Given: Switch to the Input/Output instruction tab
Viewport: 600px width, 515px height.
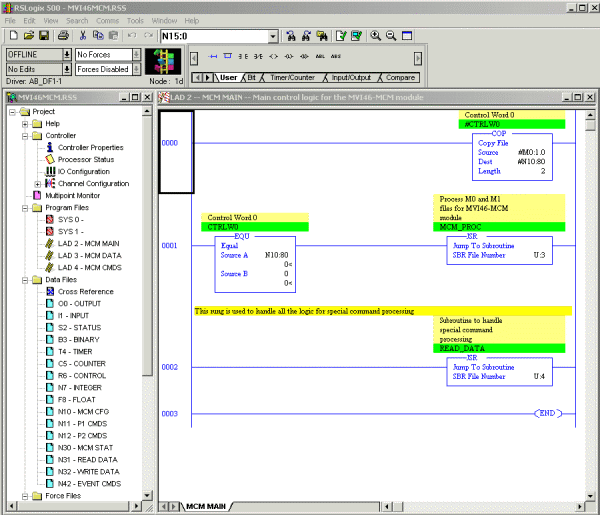Looking at the screenshot, I should pyautogui.click(x=351, y=78).
